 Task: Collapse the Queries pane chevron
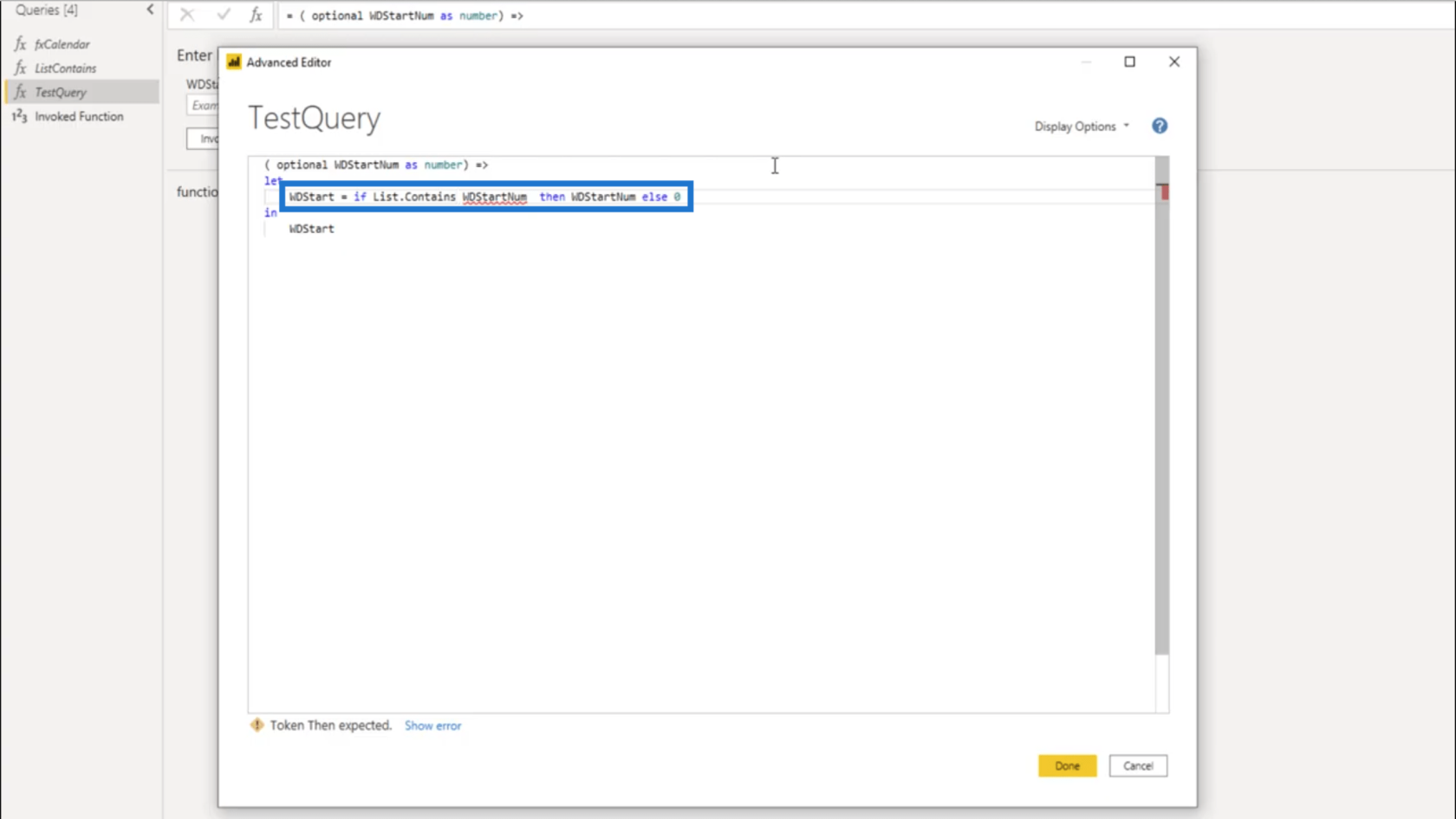click(x=150, y=10)
